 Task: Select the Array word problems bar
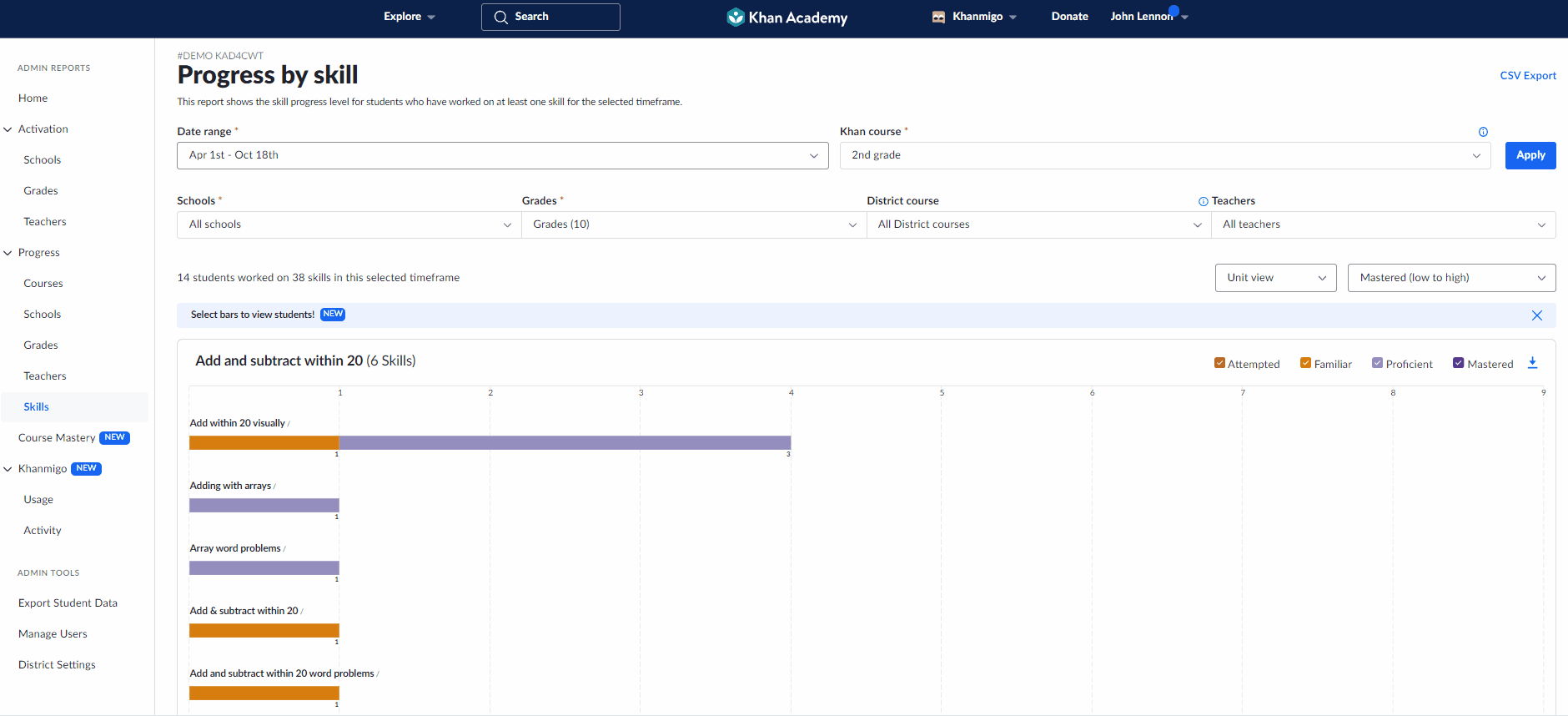click(264, 568)
